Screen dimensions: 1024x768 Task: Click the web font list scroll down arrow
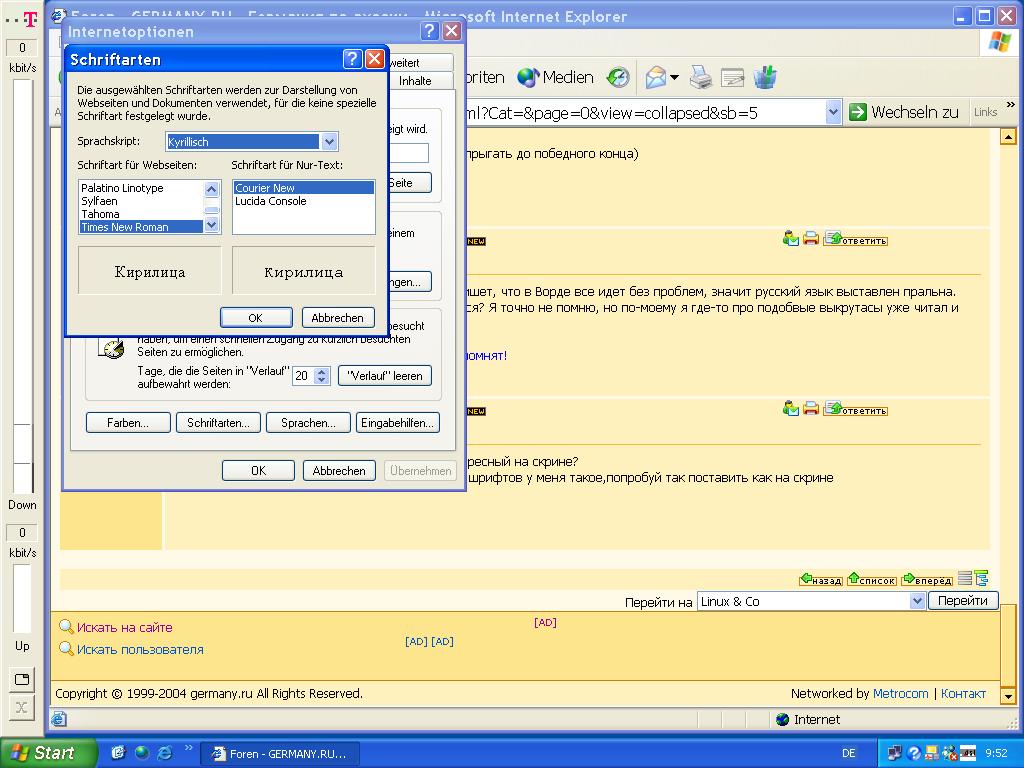[x=212, y=225]
